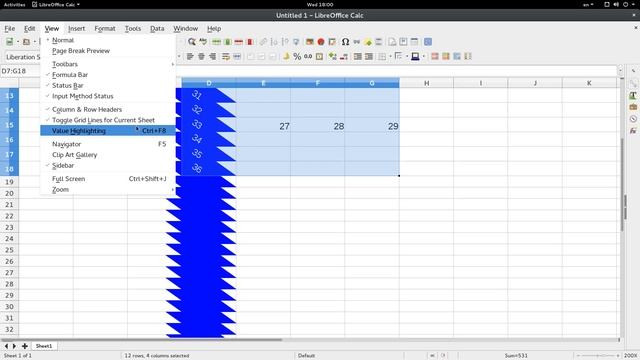
Task: Expand the Zoom submenu
Action: pos(108,189)
